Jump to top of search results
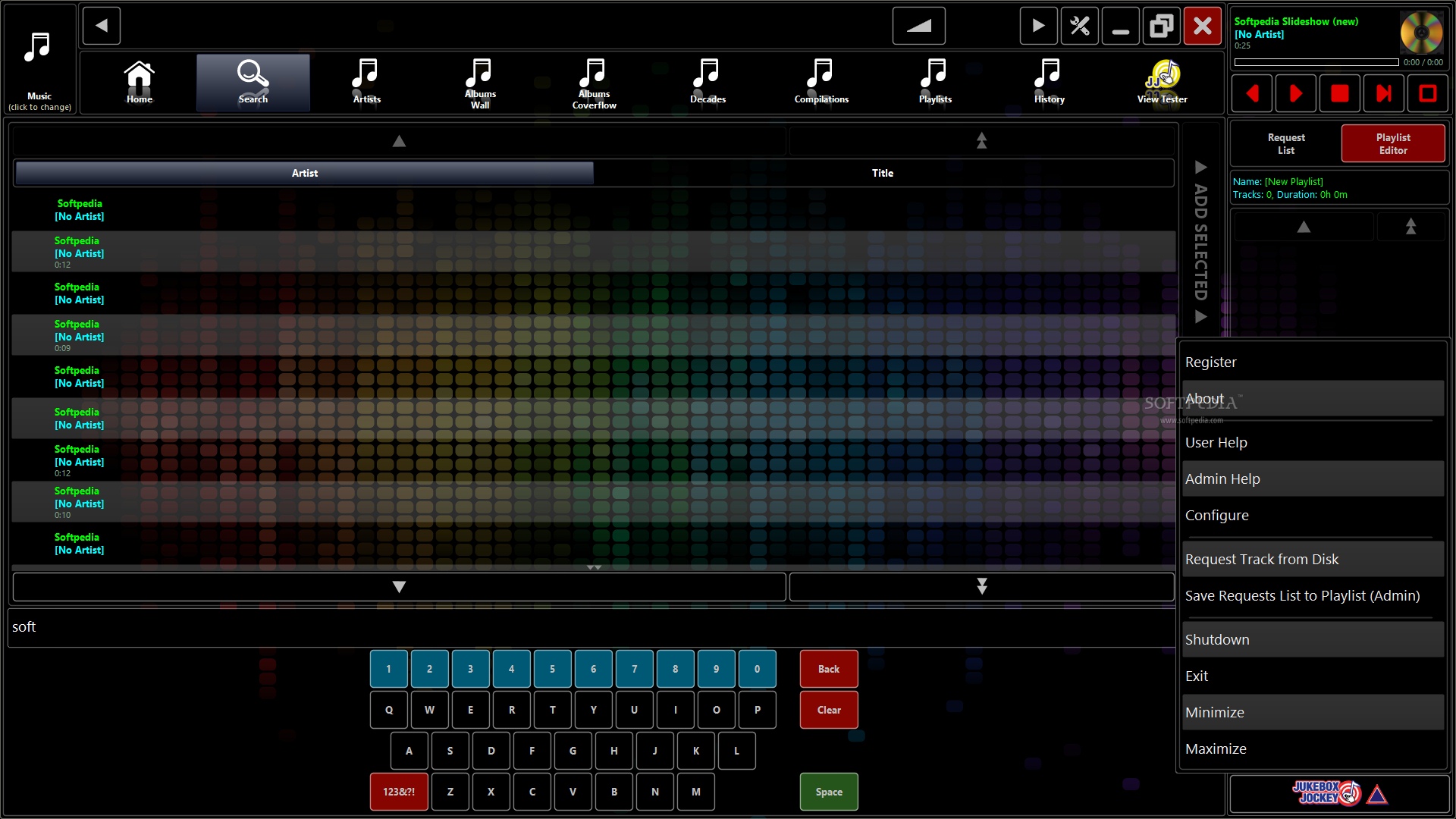Viewport: 1456px width, 819px height. [x=981, y=141]
